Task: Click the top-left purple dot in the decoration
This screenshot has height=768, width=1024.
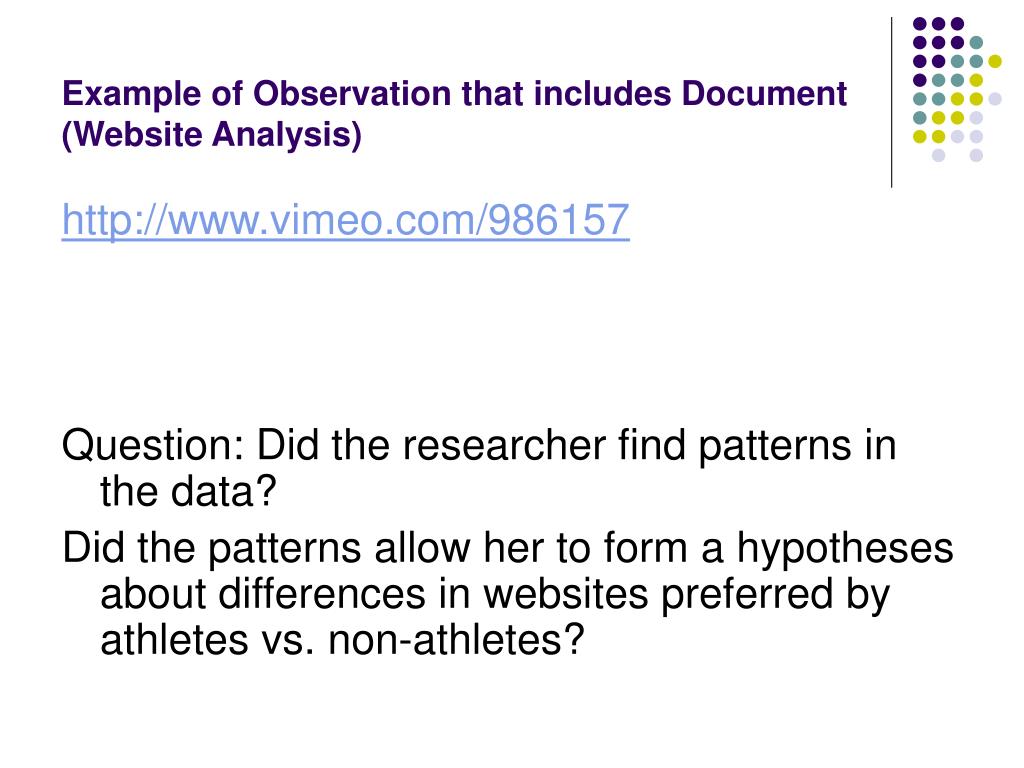Action: pyautogui.click(x=920, y=24)
